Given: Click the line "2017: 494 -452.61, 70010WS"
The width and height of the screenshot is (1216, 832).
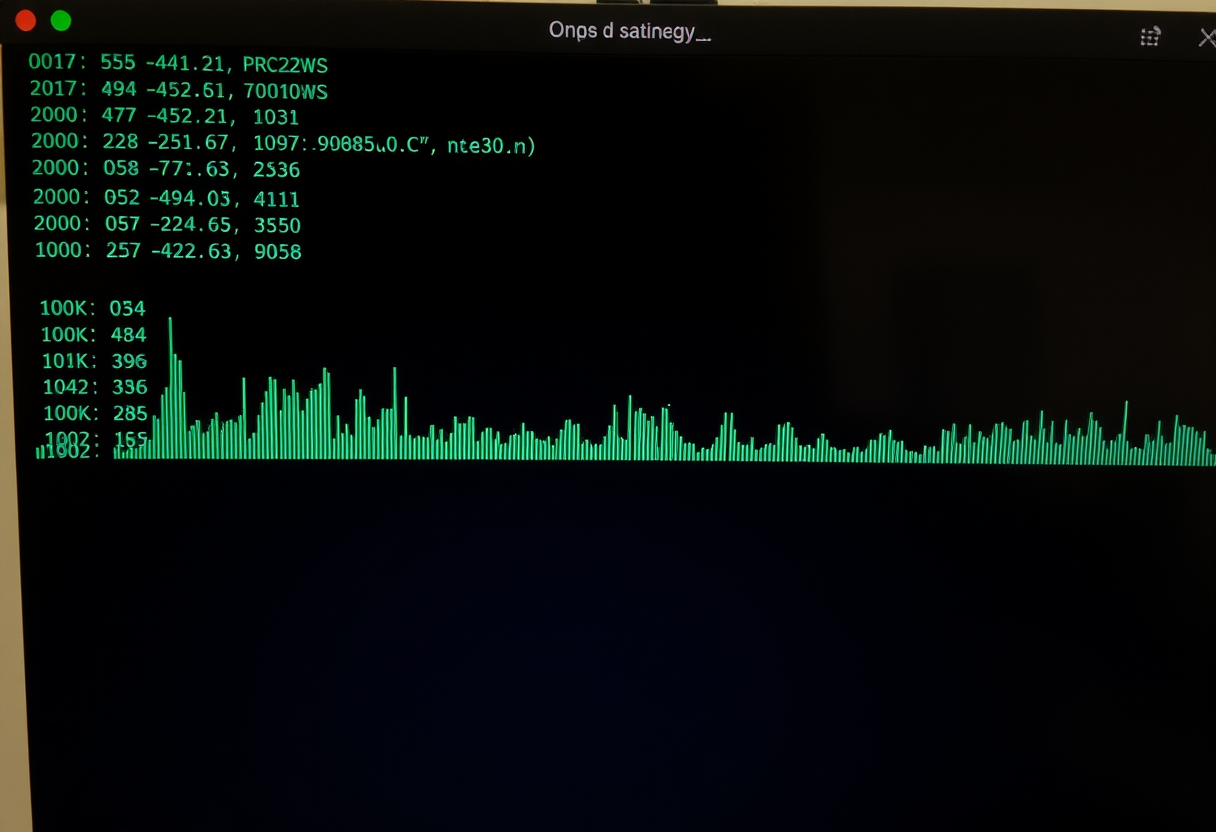Looking at the screenshot, I should pos(179,91).
